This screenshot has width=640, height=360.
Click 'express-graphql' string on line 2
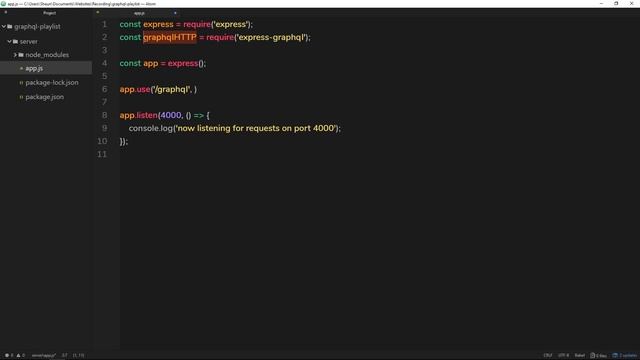tap(272, 38)
